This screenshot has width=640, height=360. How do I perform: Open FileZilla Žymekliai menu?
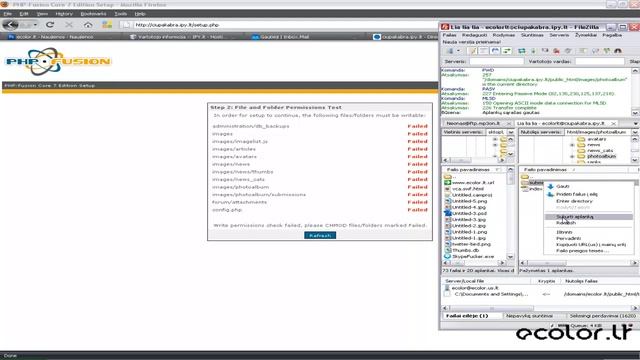(x=586, y=35)
